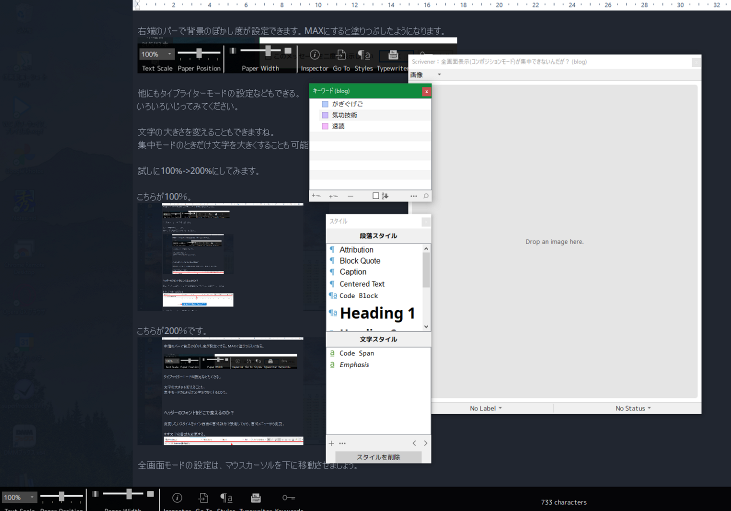Toggle the checkbox in the Keywords panel footer
Viewport: 731px width, 511px height.
(376, 196)
